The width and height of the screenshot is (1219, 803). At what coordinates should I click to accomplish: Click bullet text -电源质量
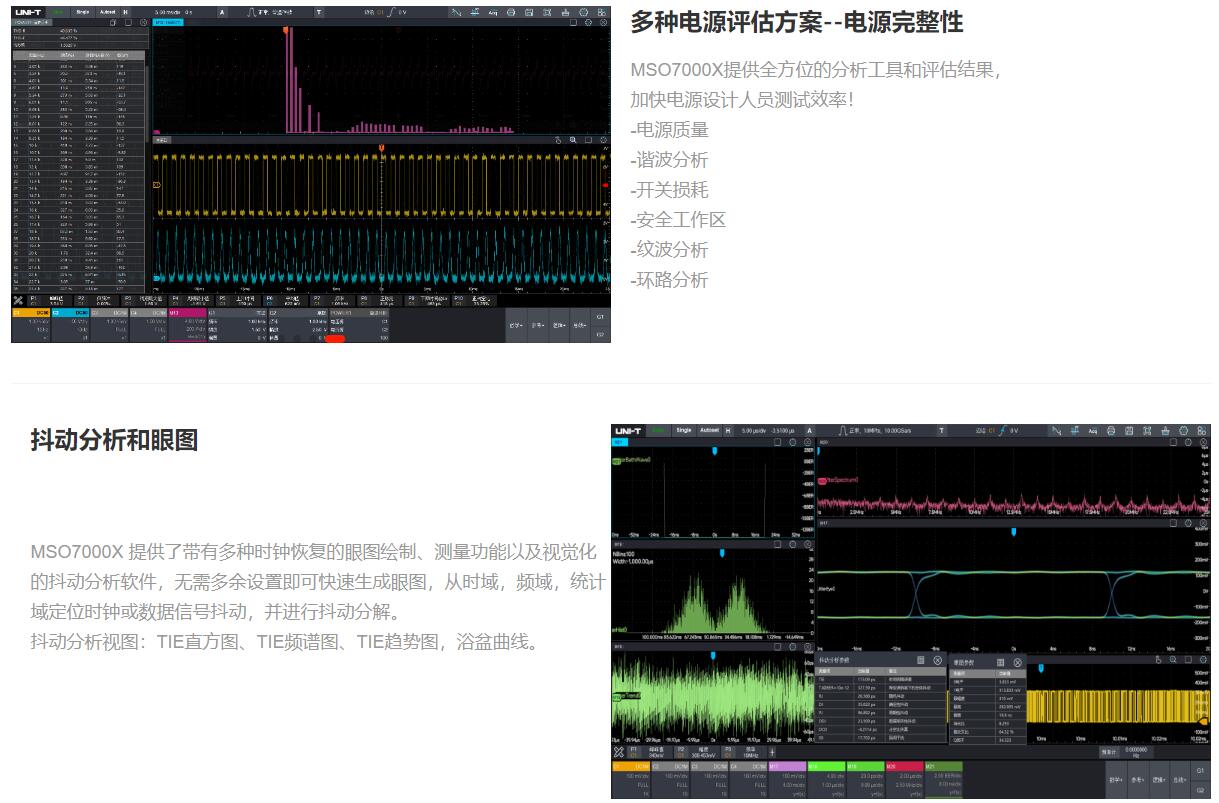(669, 130)
